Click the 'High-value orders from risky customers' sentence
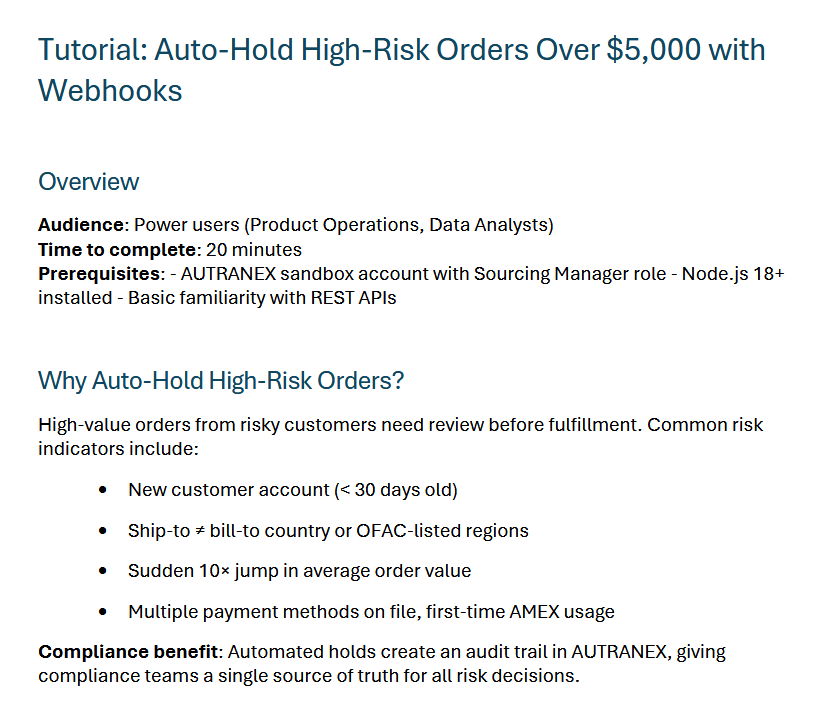The image size is (826, 708). point(210,425)
